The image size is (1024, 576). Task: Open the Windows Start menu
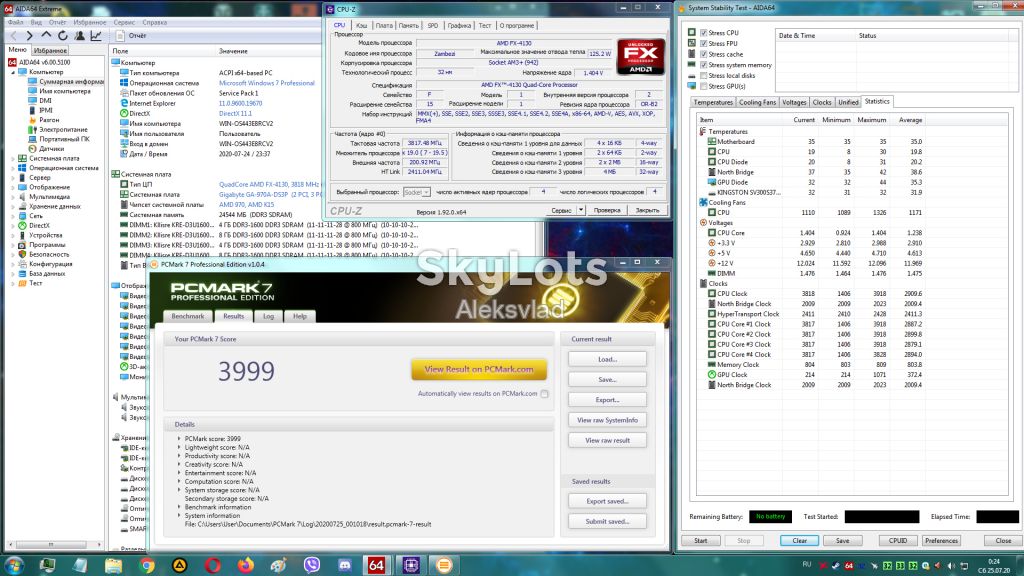point(14,566)
